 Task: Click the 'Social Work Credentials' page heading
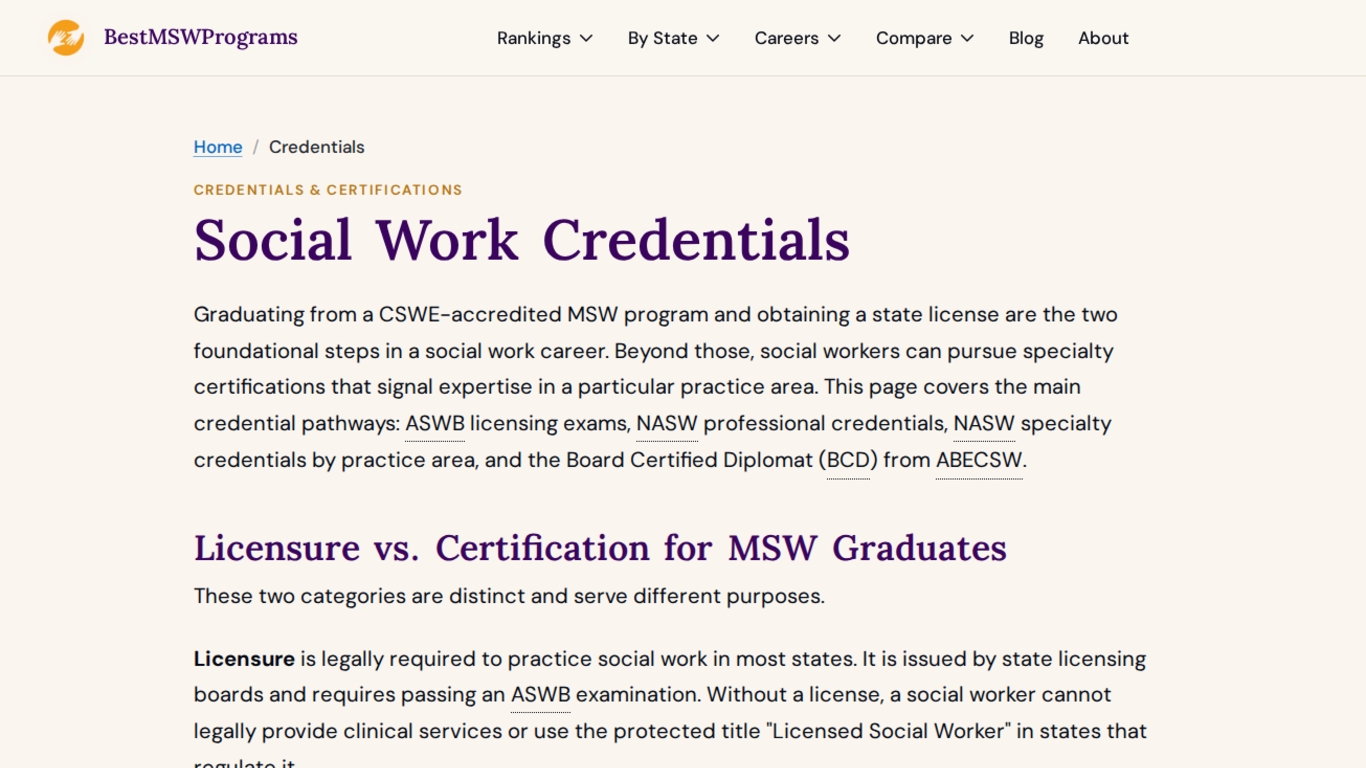[522, 240]
